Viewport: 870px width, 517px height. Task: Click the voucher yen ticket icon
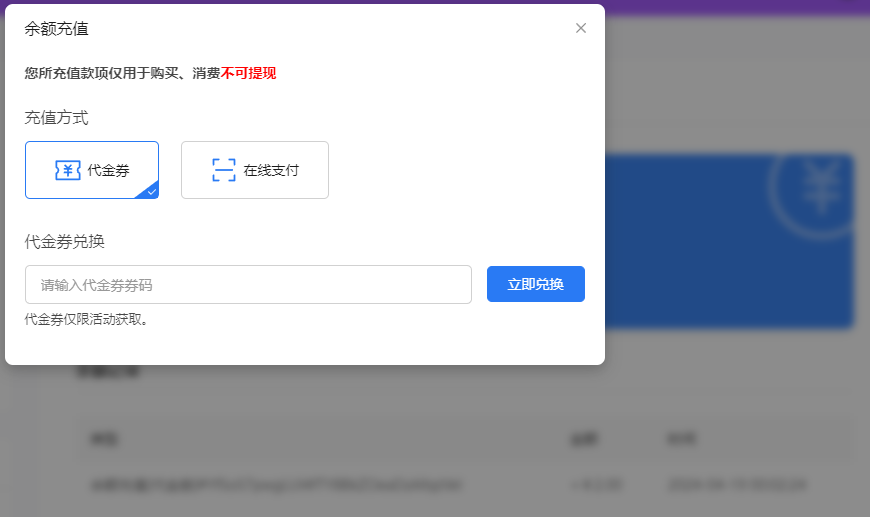pyautogui.click(x=68, y=170)
